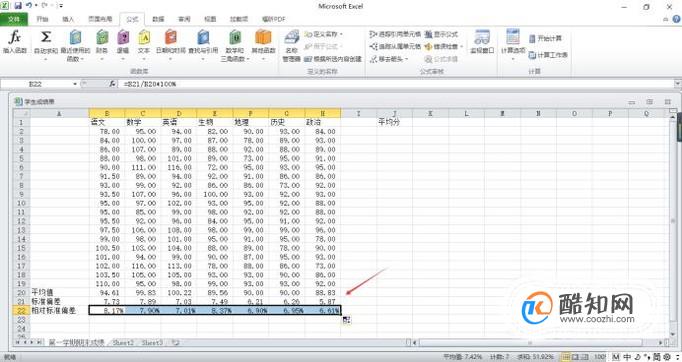The width and height of the screenshot is (682, 362).
Task: Expand the Calculation Options dropdown
Action: pyautogui.click(x=513, y=45)
